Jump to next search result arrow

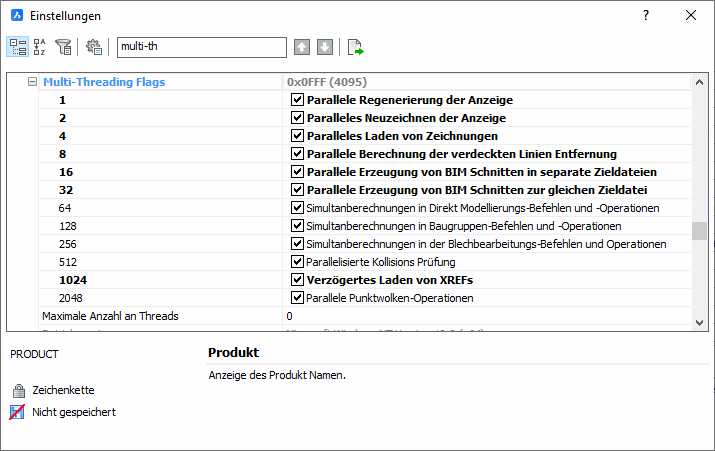tap(325, 47)
